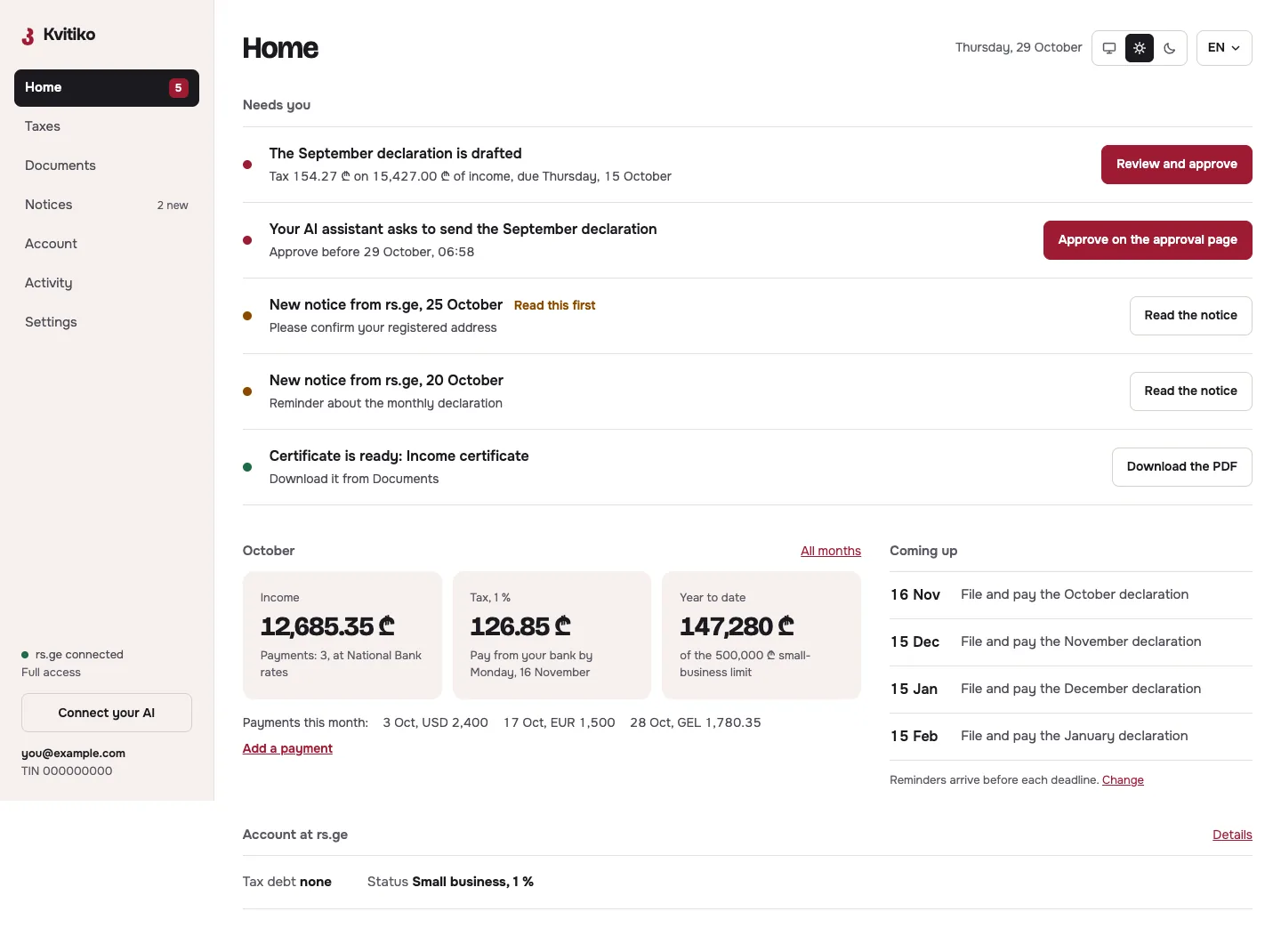Click the Kvitiko logo icon
The width and height of the screenshot is (1281, 952).
click(28, 36)
